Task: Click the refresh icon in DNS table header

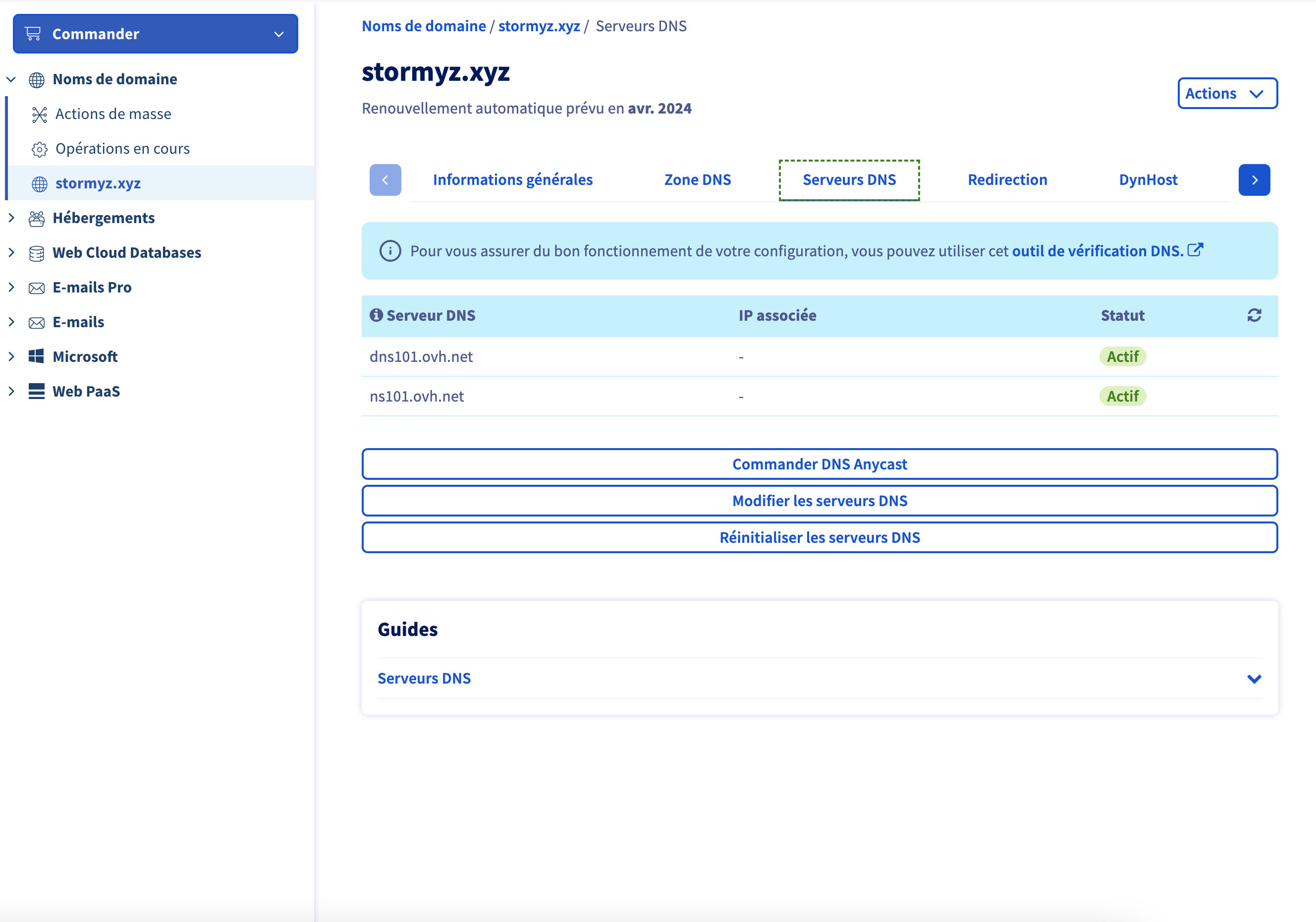Action: [x=1254, y=315]
